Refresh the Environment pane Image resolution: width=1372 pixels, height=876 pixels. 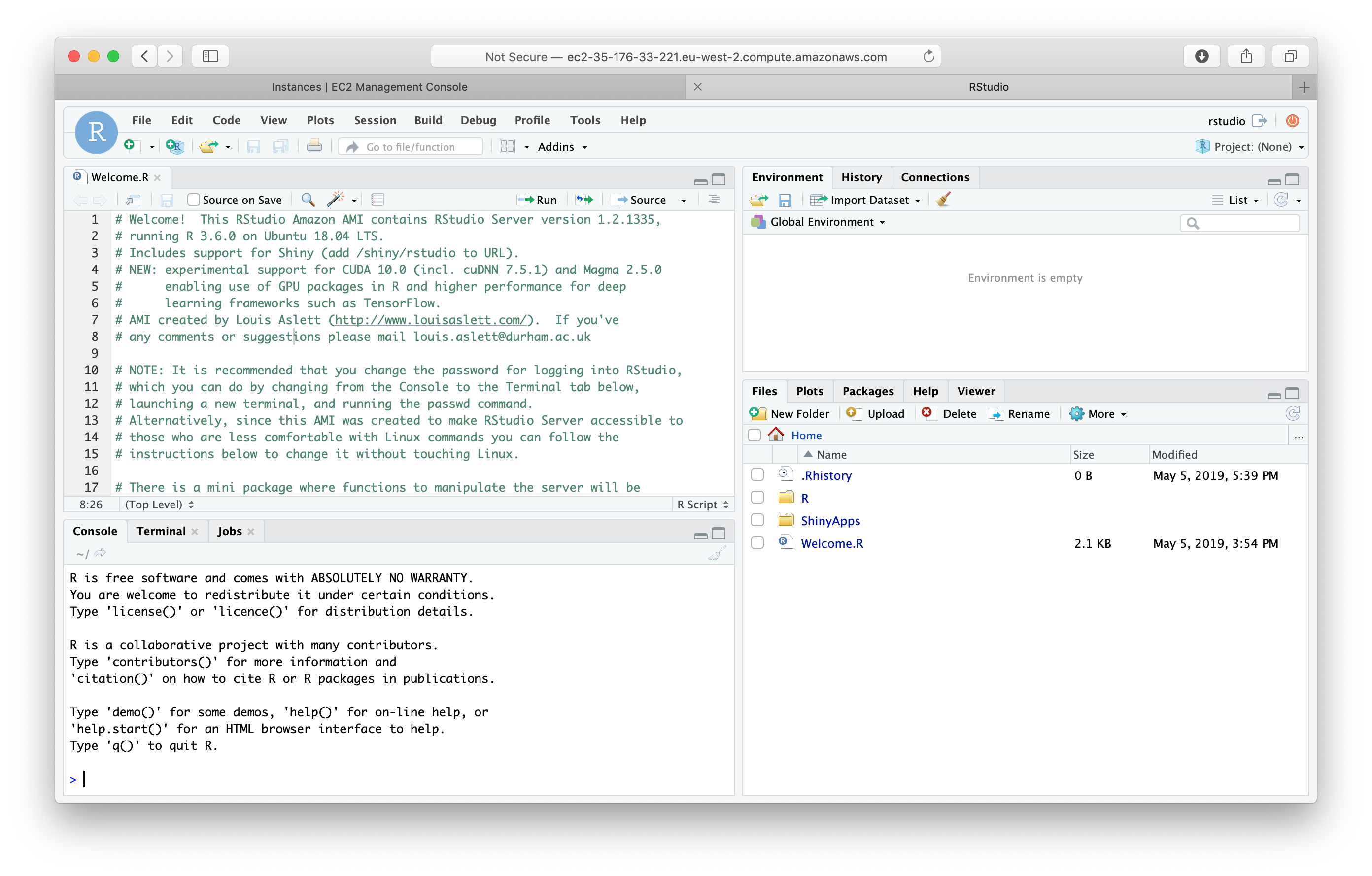(1281, 200)
